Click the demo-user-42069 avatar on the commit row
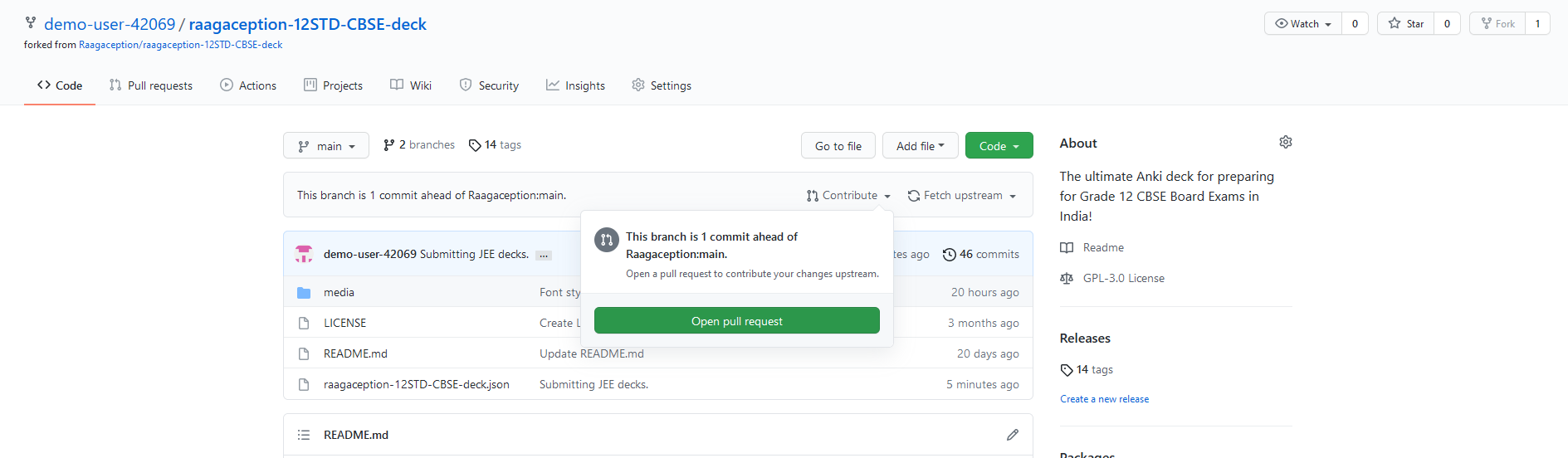The width and height of the screenshot is (1568, 458). tap(304, 254)
